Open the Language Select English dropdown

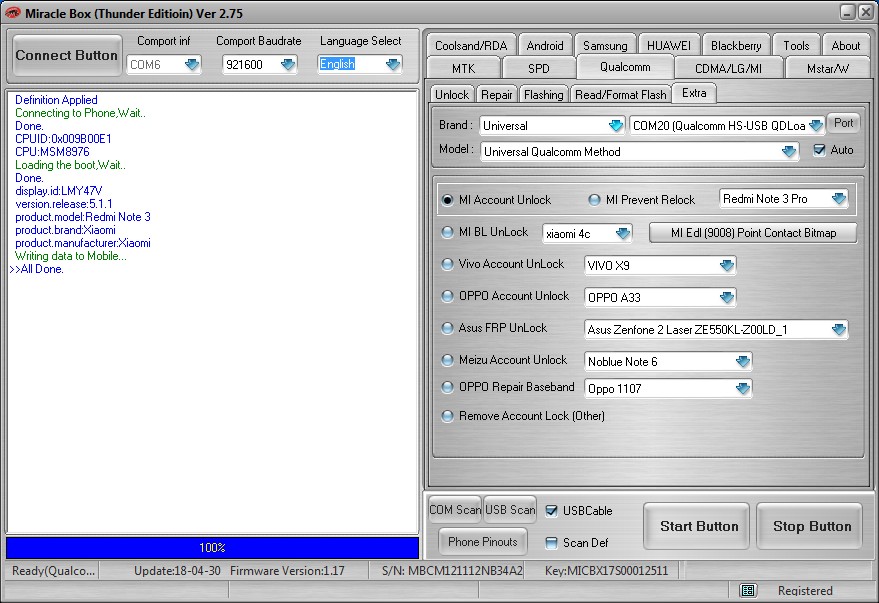393,64
